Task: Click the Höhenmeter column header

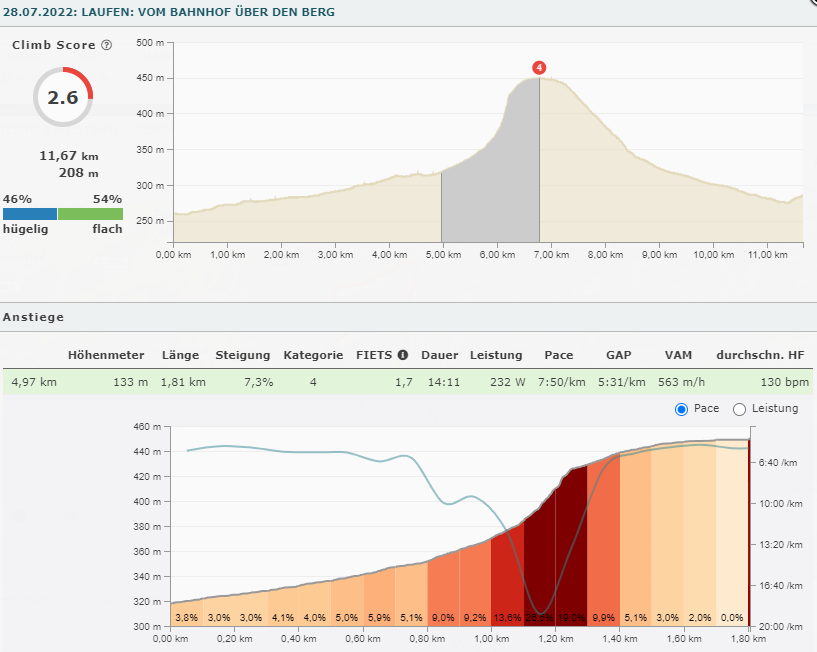Action: pos(106,355)
